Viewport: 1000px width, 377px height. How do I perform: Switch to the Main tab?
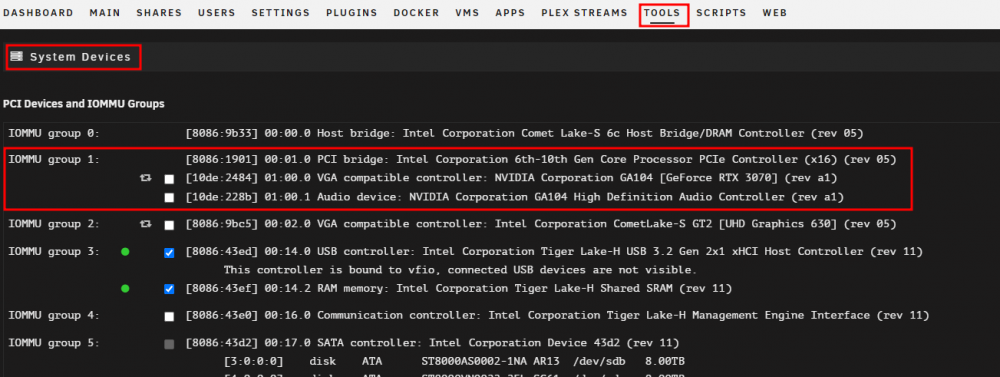pyautogui.click(x=105, y=13)
